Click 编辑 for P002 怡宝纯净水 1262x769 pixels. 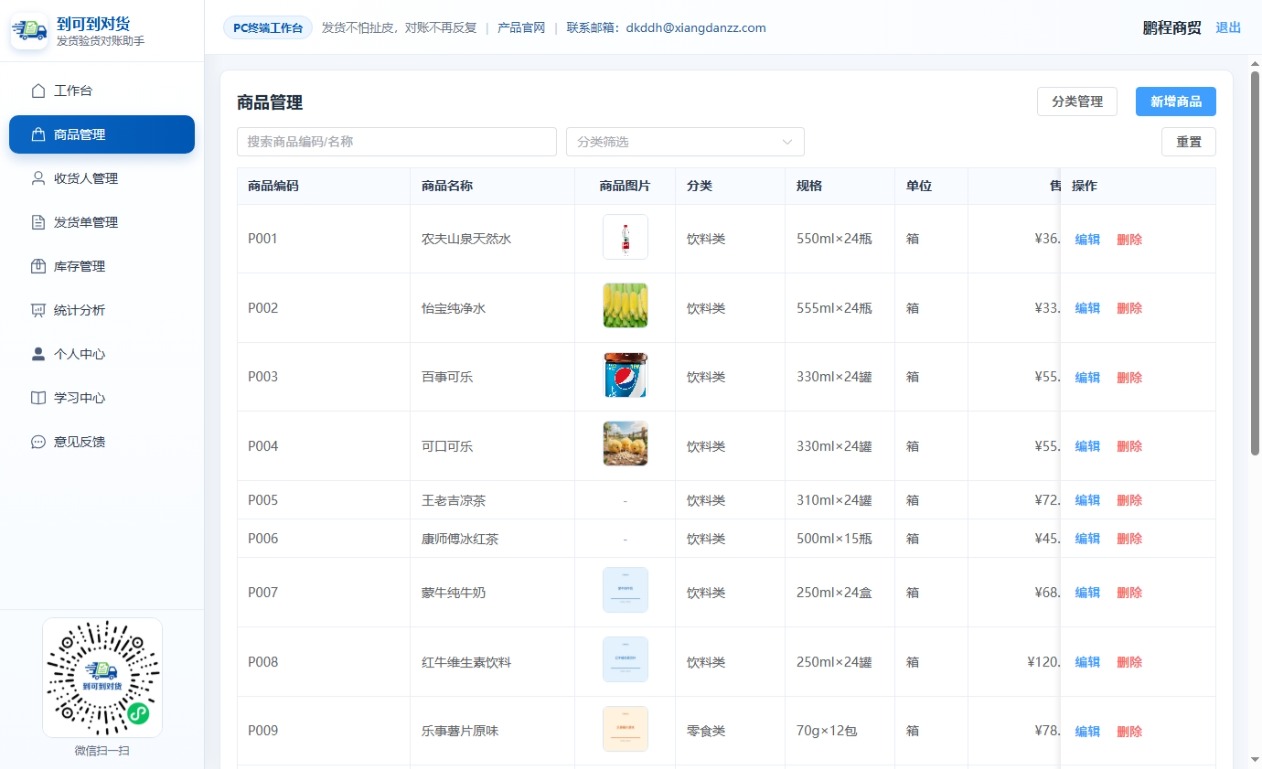1087,308
